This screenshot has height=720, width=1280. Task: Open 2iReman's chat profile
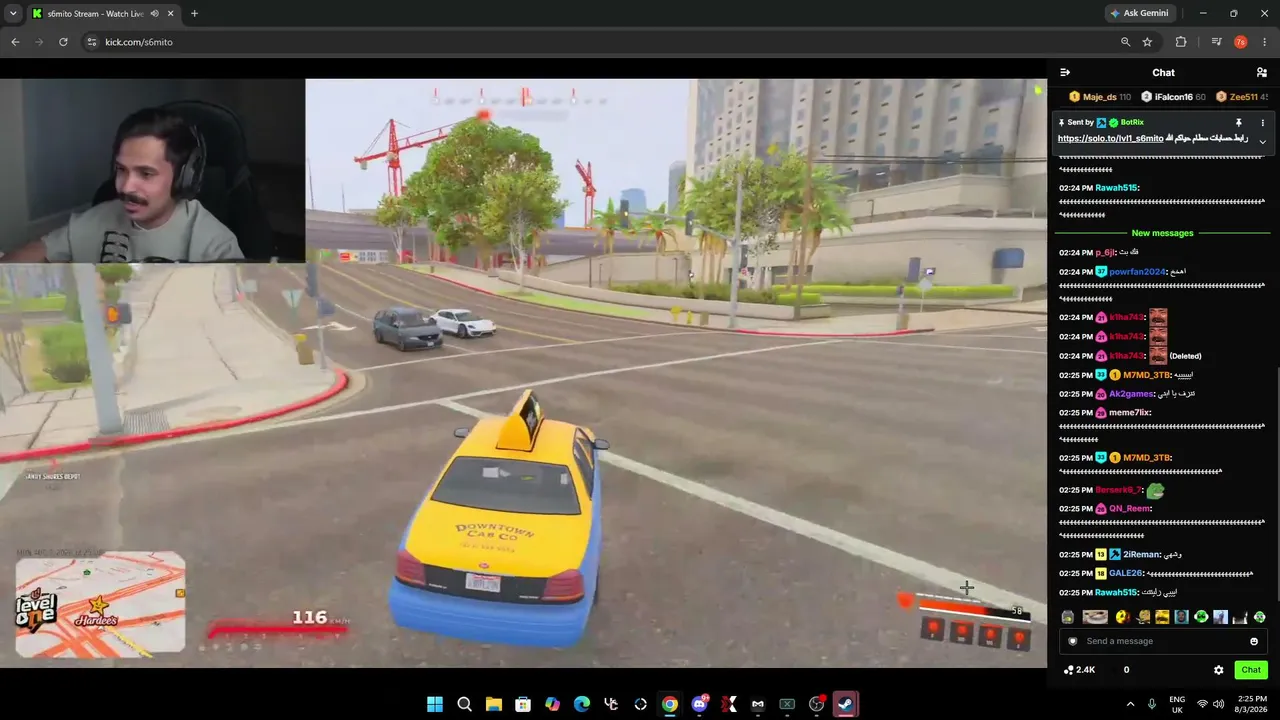point(1141,554)
